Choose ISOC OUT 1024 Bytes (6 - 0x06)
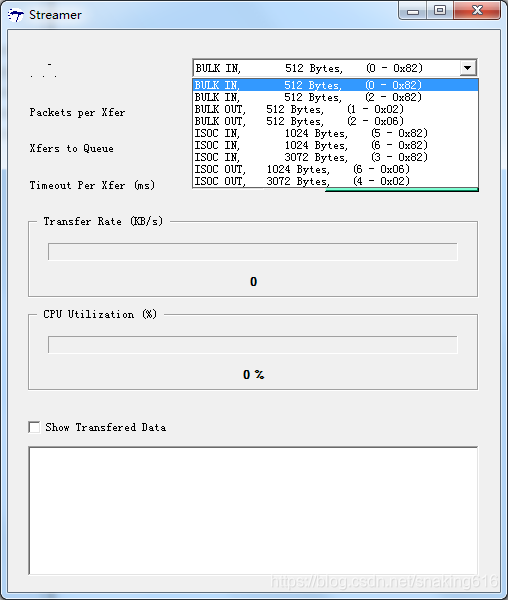Image resolution: width=508 pixels, height=600 pixels. (x=335, y=169)
